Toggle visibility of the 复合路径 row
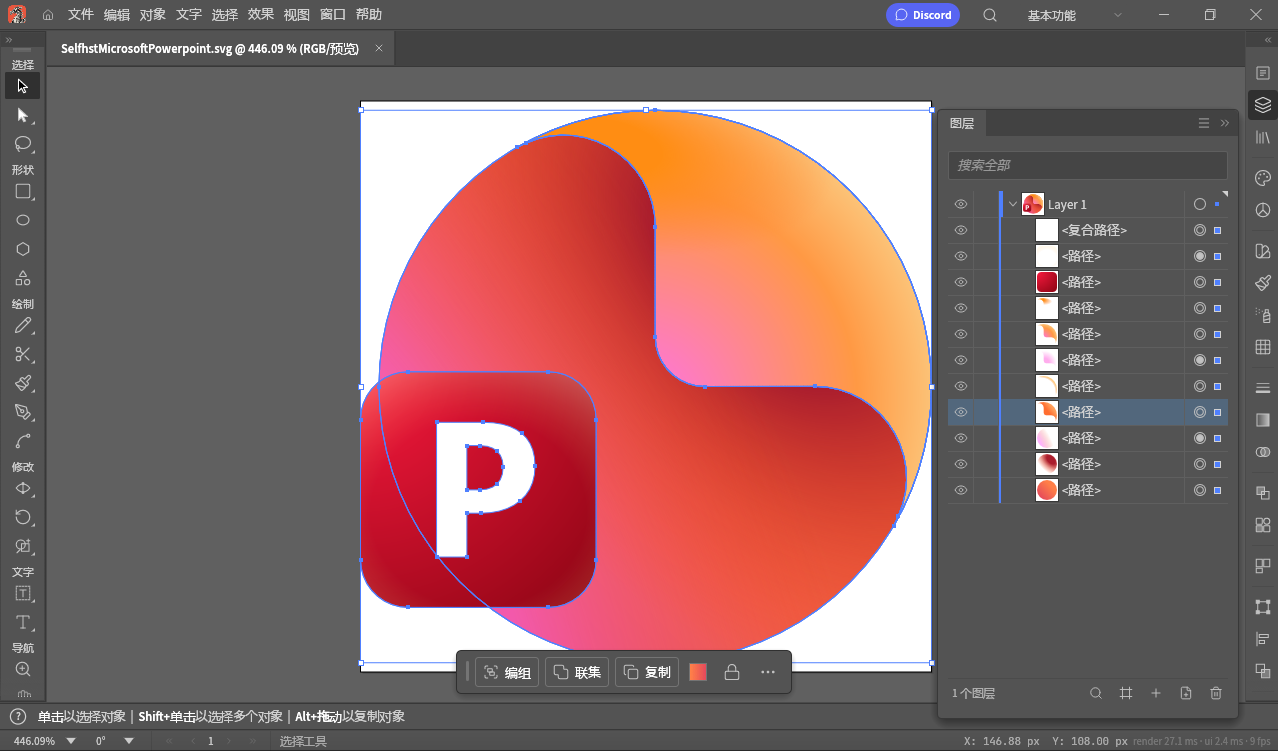The width and height of the screenshot is (1278, 751). point(961,230)
